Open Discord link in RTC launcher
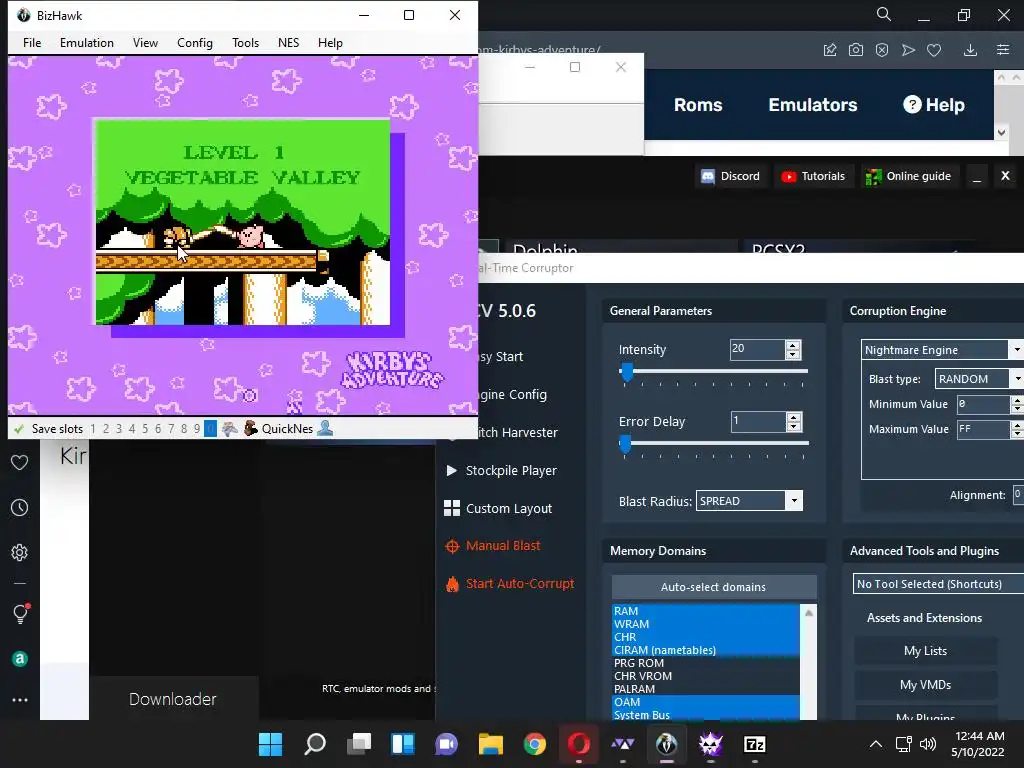This screenshot has width=1024, height=768. (x=730, y=176)
